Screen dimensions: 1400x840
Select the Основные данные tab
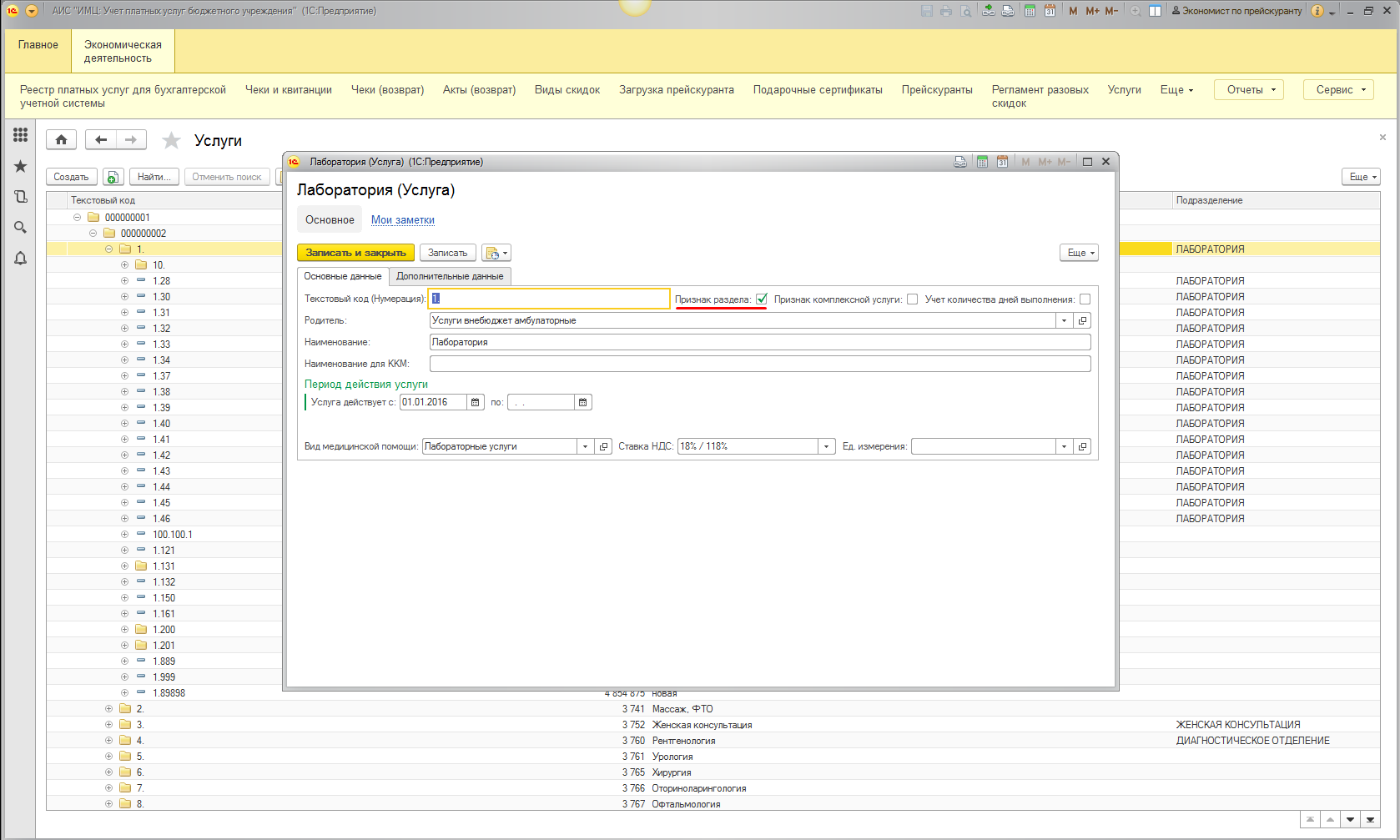343,276
